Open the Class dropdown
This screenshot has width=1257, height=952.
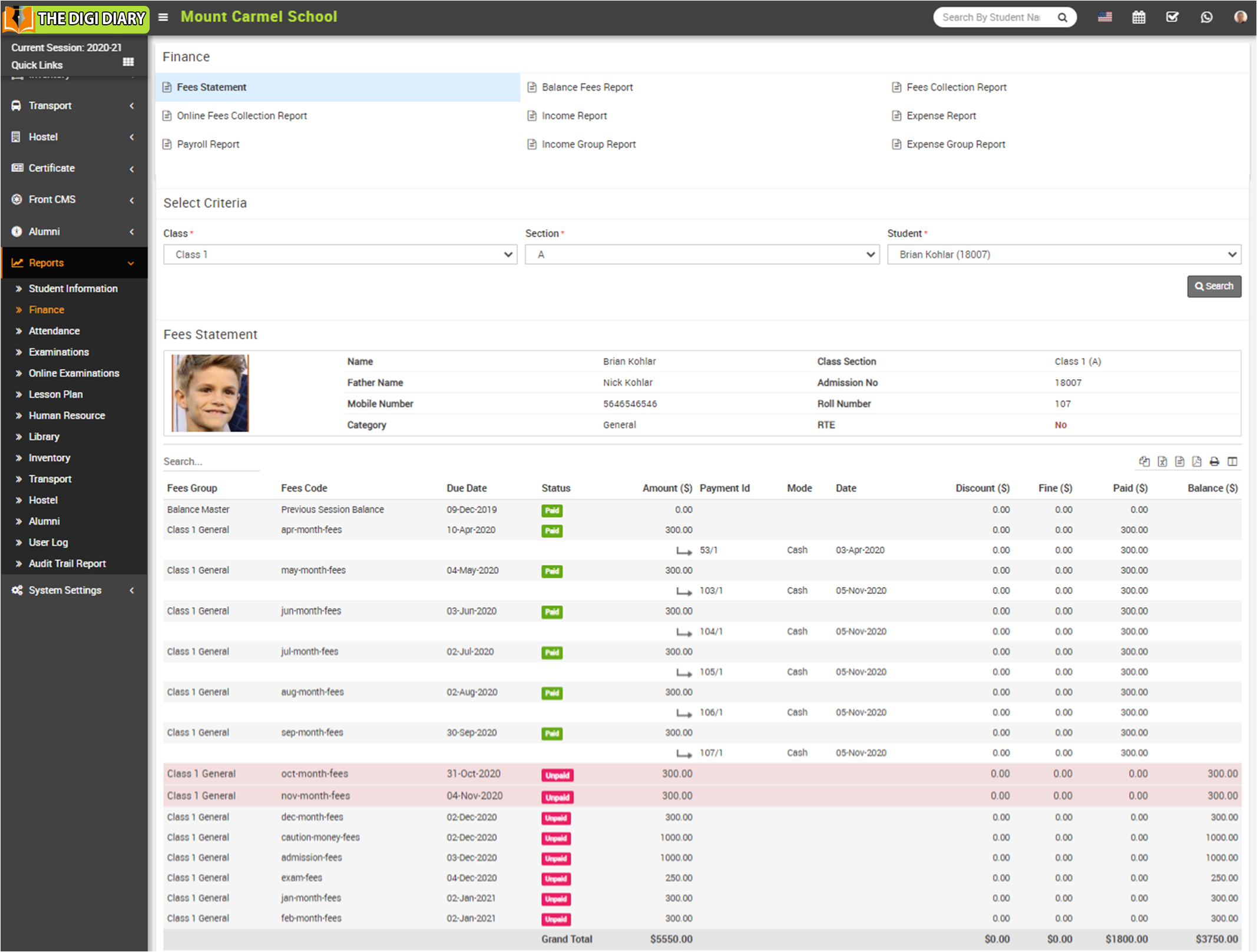[340, 254]
